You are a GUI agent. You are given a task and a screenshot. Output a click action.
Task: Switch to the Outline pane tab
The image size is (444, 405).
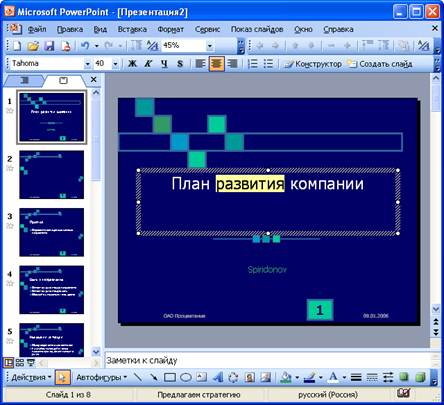point(24,80)
